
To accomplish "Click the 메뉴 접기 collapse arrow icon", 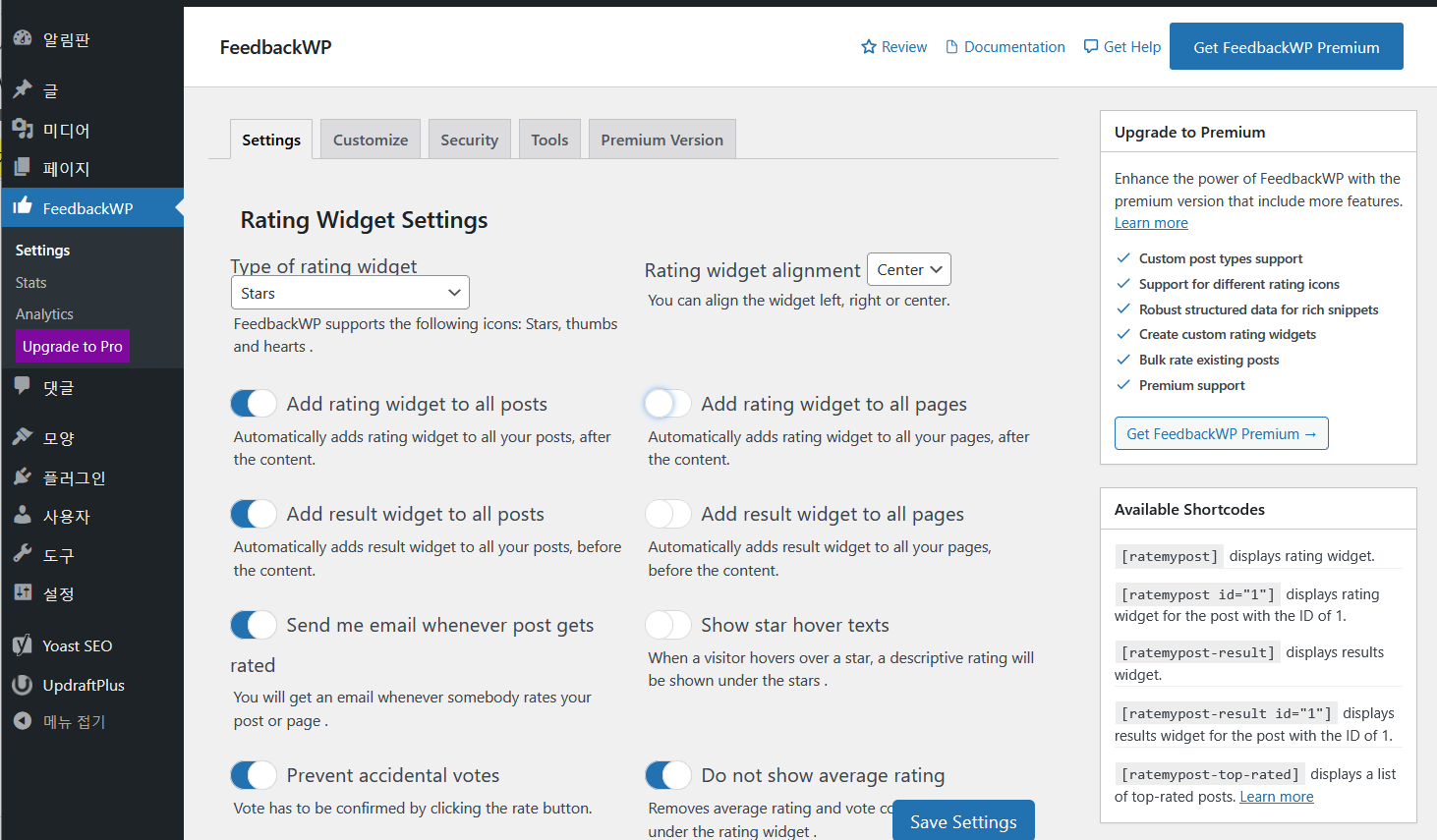I will point(23,721).
